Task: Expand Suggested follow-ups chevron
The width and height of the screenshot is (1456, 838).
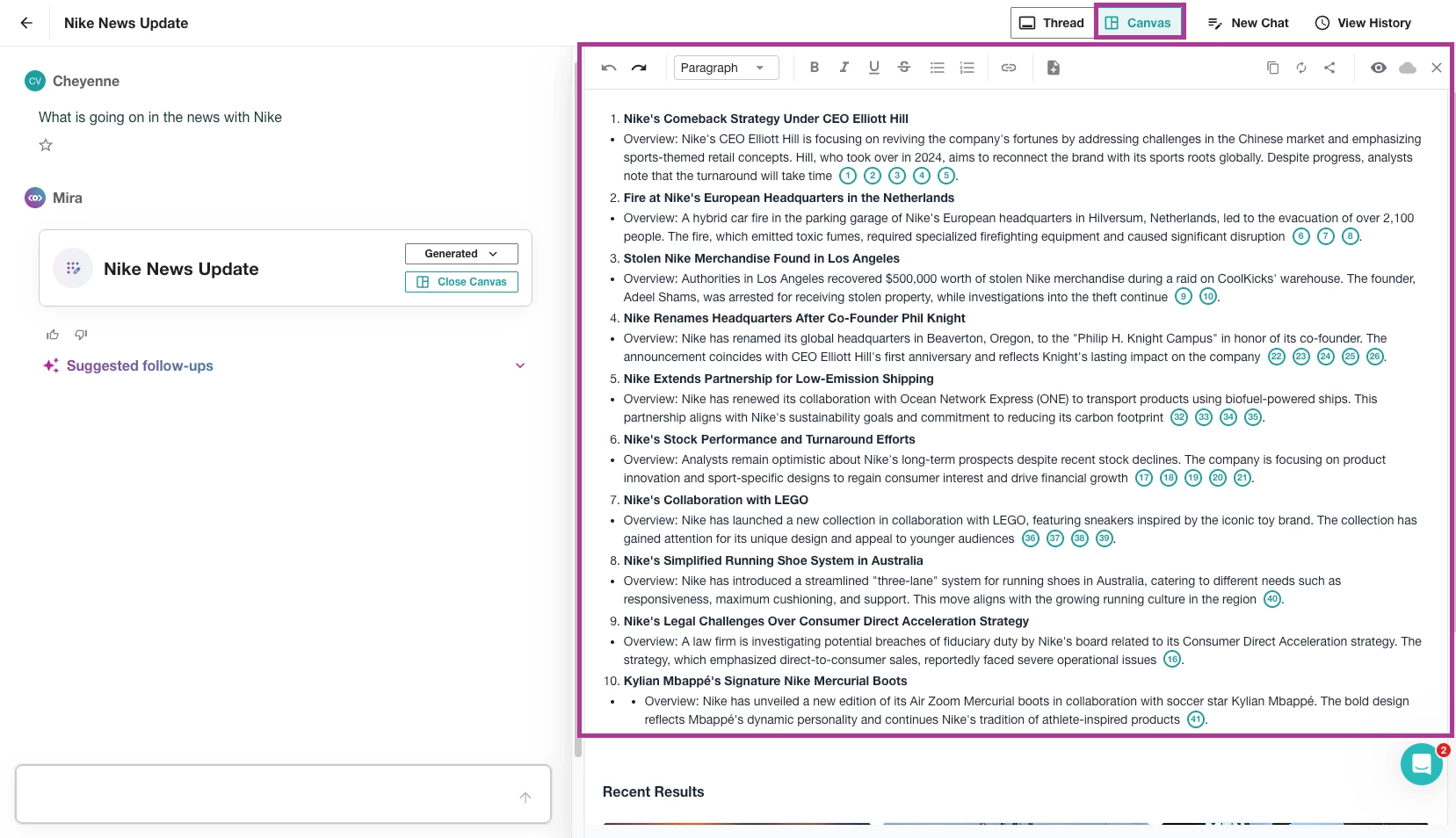Action: [520, 365]
